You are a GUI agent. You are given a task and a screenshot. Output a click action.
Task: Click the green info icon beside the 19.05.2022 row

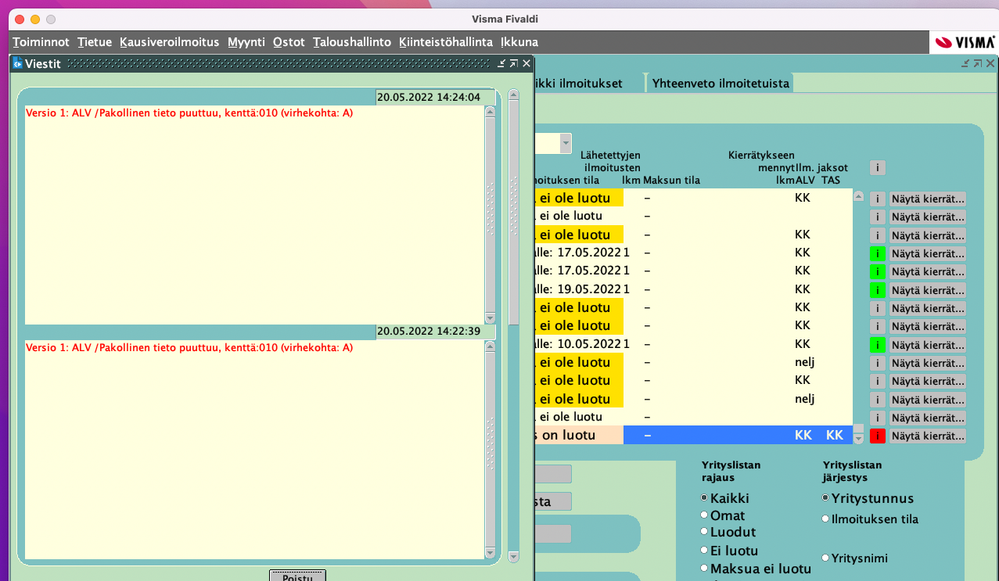877,290
